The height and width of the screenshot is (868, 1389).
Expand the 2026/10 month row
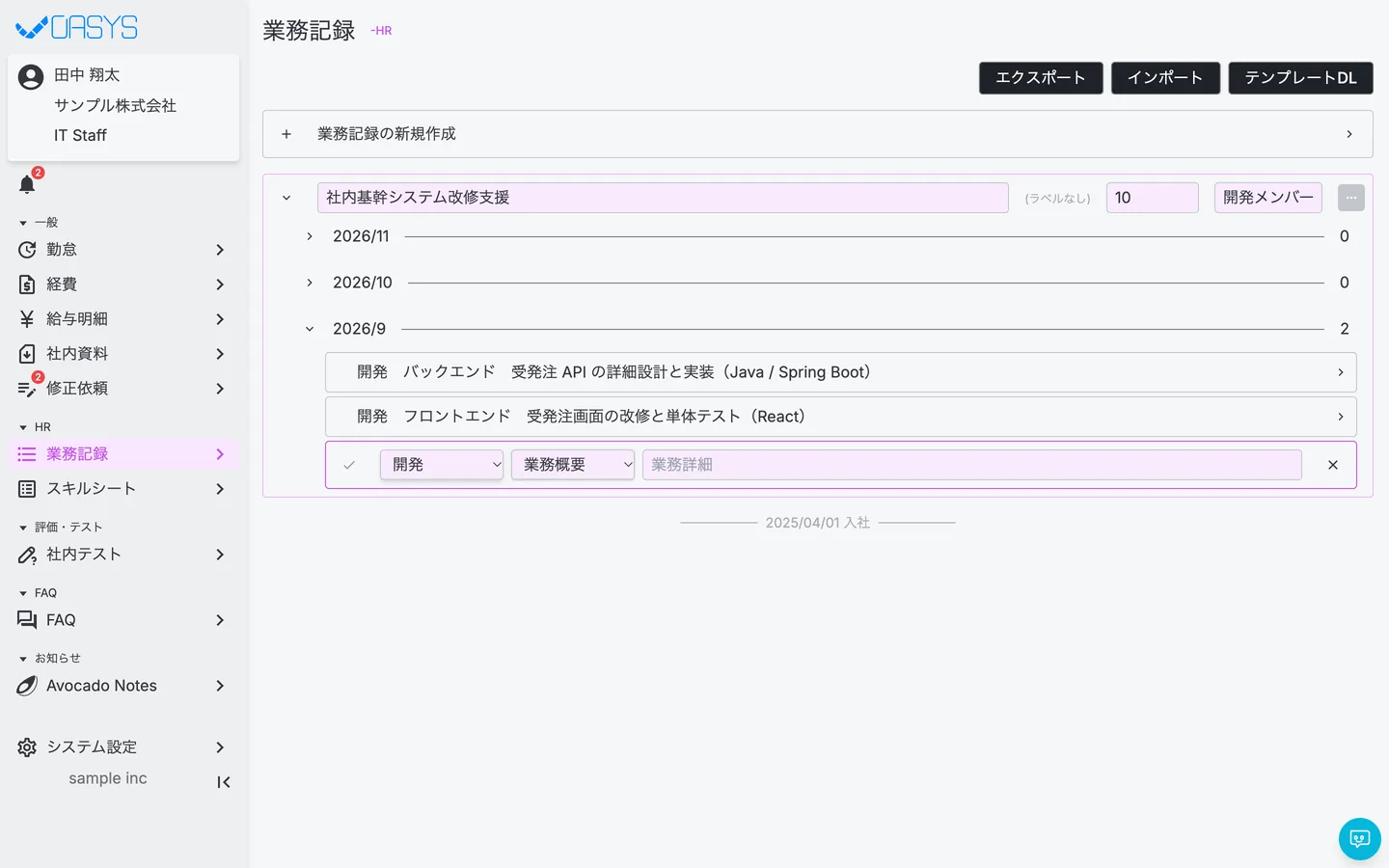pos(310,283)
